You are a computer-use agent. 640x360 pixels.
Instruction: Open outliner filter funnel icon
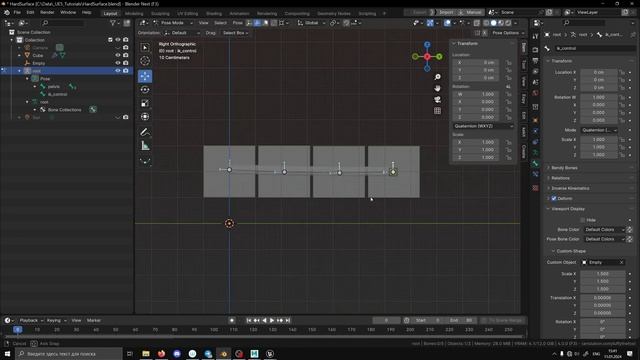113,23
